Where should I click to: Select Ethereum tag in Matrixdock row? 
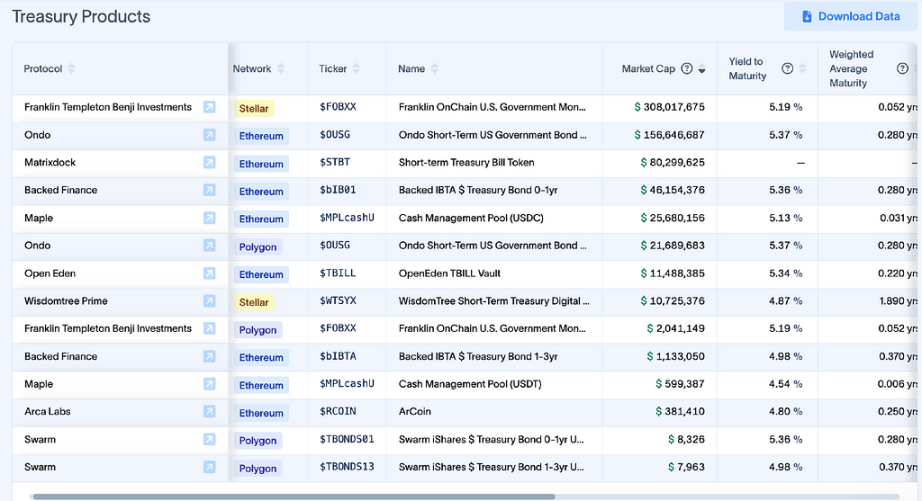(x=261, y=163)
